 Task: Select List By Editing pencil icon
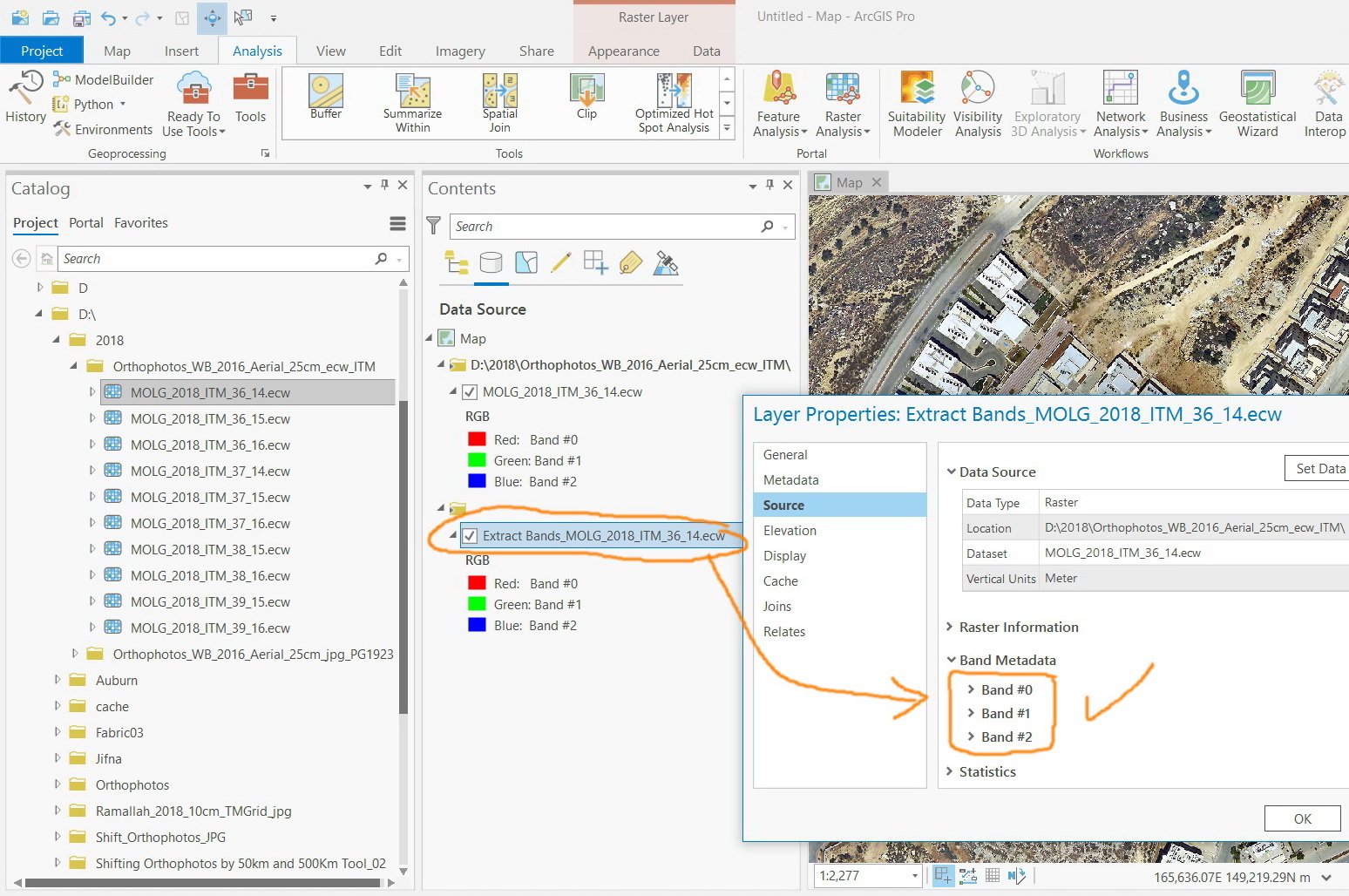561,262
